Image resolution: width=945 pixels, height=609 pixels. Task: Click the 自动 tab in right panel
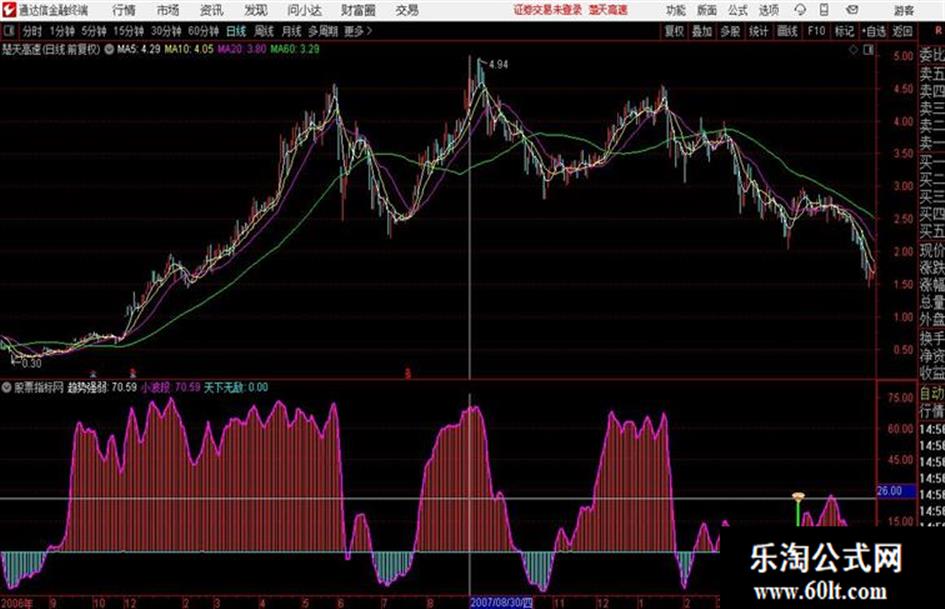coord(932,394)
